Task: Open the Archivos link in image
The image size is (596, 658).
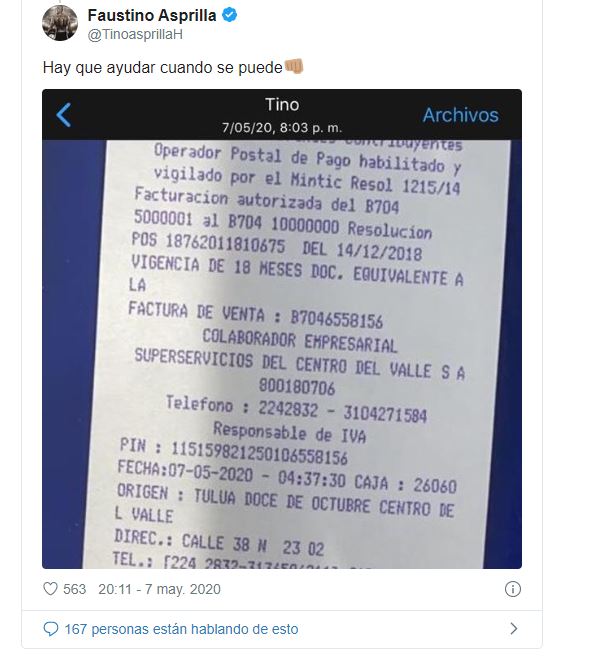Action: 460,115
